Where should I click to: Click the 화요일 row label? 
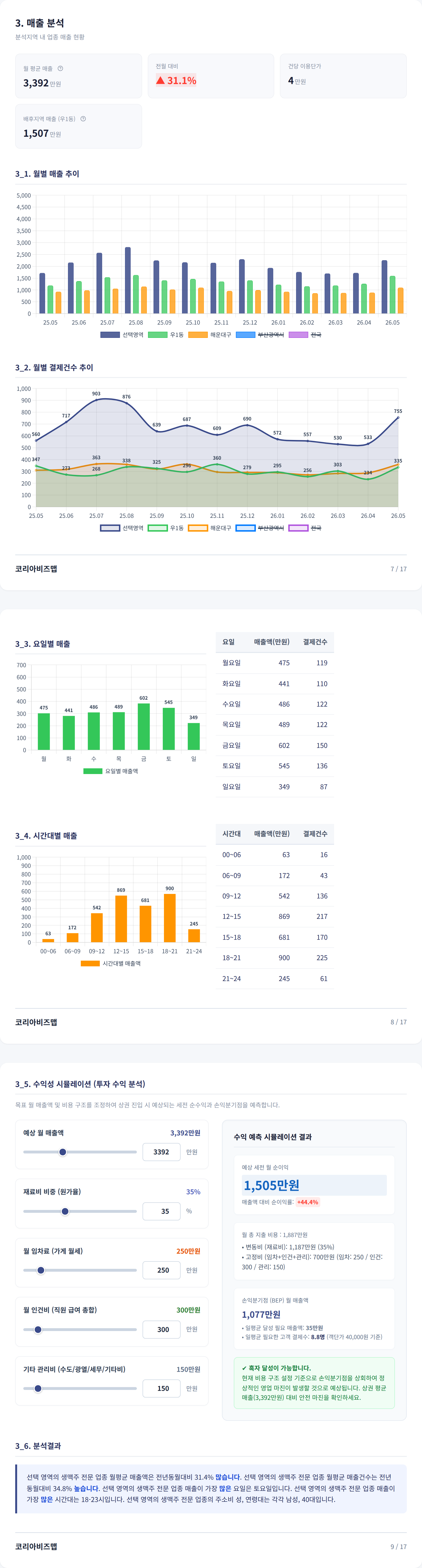(231, 684)
